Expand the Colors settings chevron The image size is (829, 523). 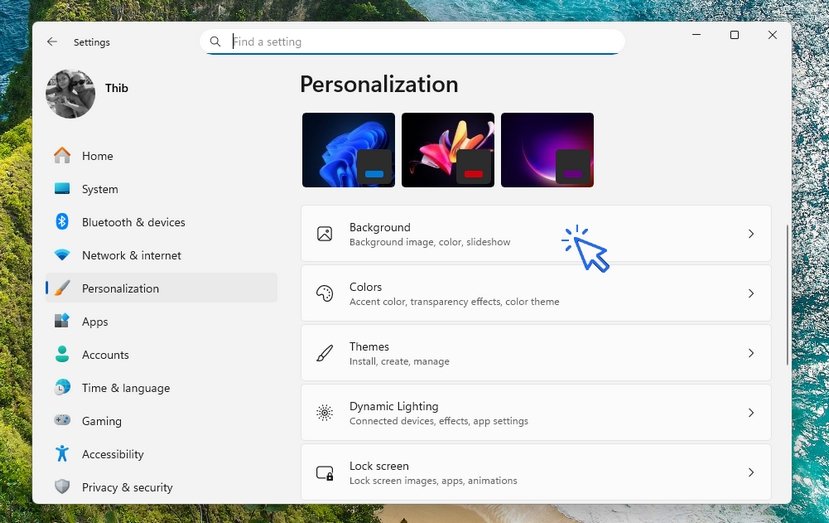tap(751, 294)
